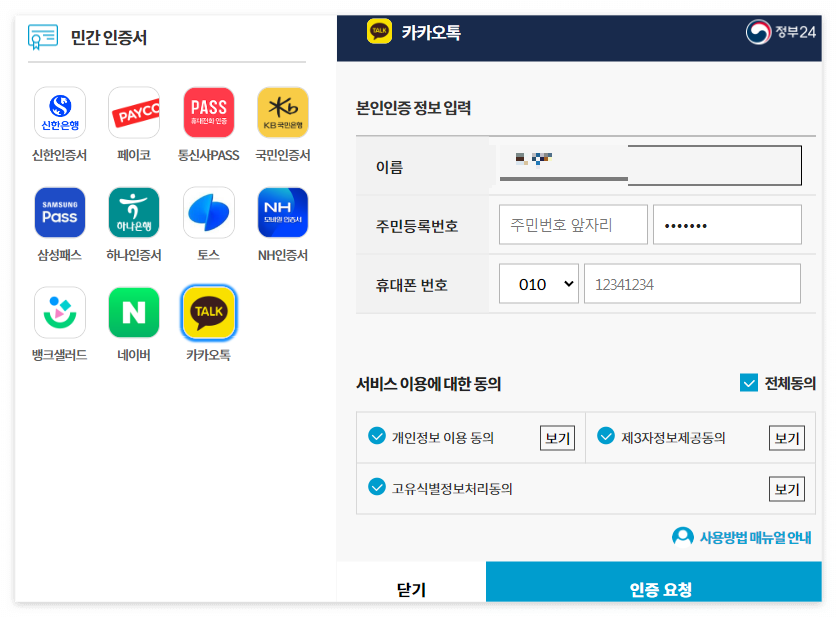Screen dimensions: 837x617
Task: Pick the NH인증서 icon
Action: click(283, 212)
